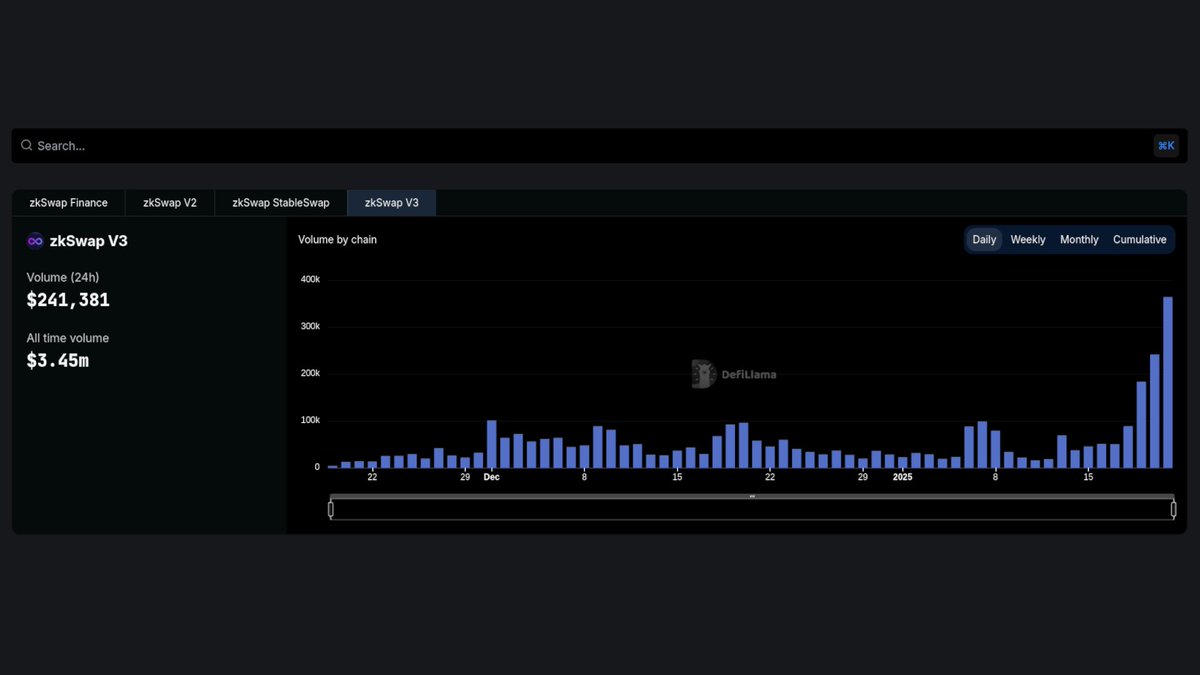Click the "$241,381" 24h volume value

click(68, 300)
